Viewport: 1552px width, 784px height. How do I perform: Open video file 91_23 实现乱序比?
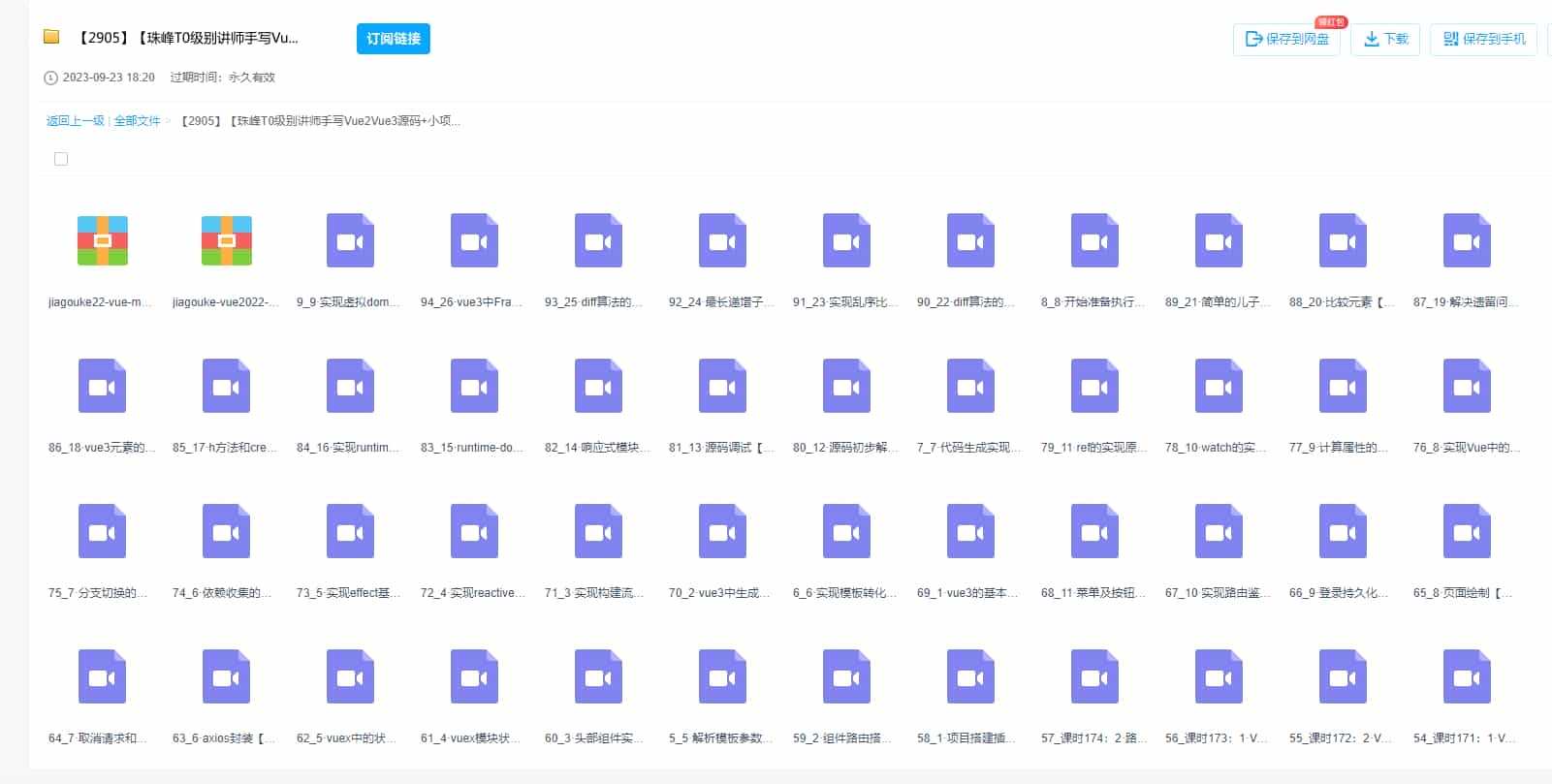[847, 240]
